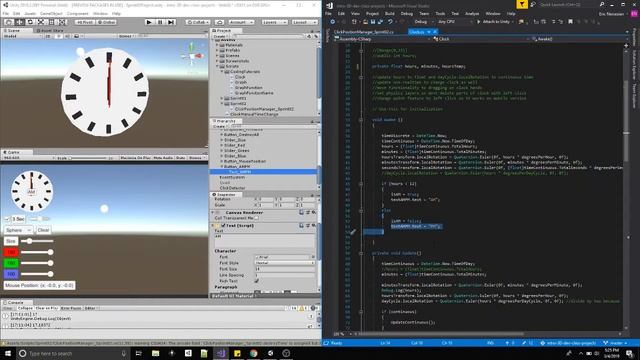The height and width of the screenshot is (360, 640).
Task: Toggle Global handle rotation in Unity
Action: (106, 22)
